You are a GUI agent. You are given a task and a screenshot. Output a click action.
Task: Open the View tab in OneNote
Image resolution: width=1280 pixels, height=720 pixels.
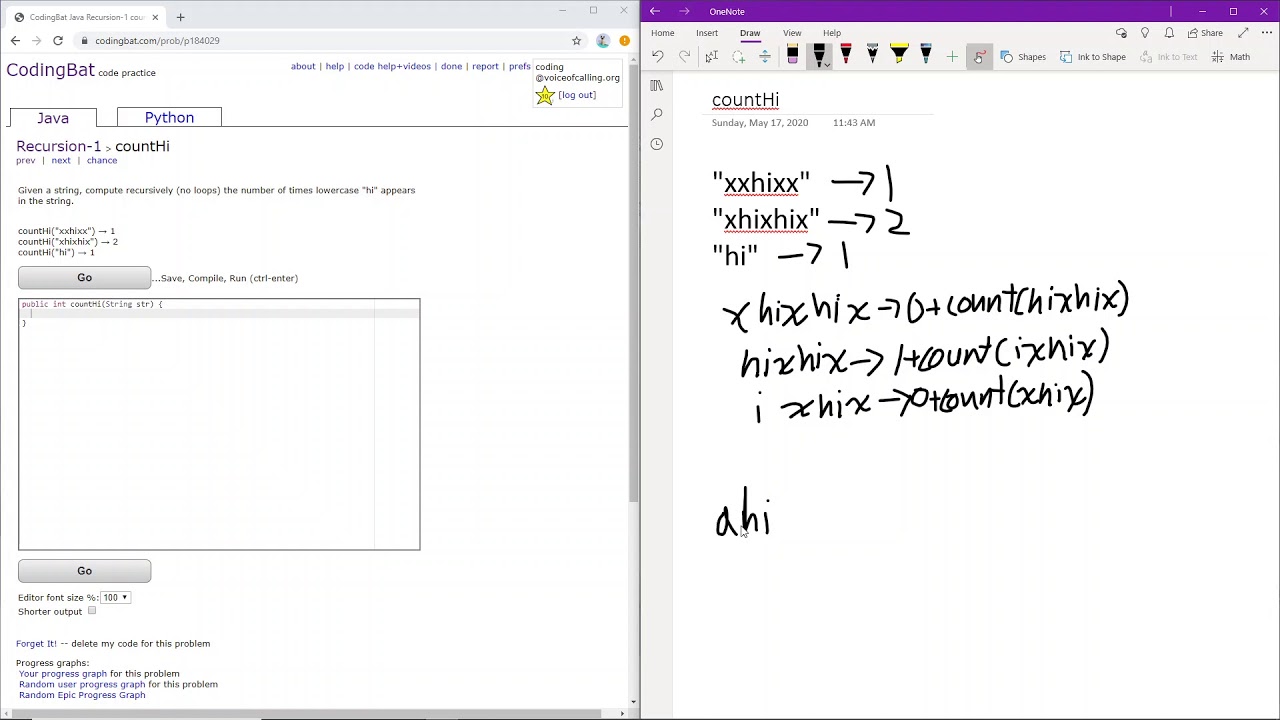pyautogui.click(x=792, y=33)
